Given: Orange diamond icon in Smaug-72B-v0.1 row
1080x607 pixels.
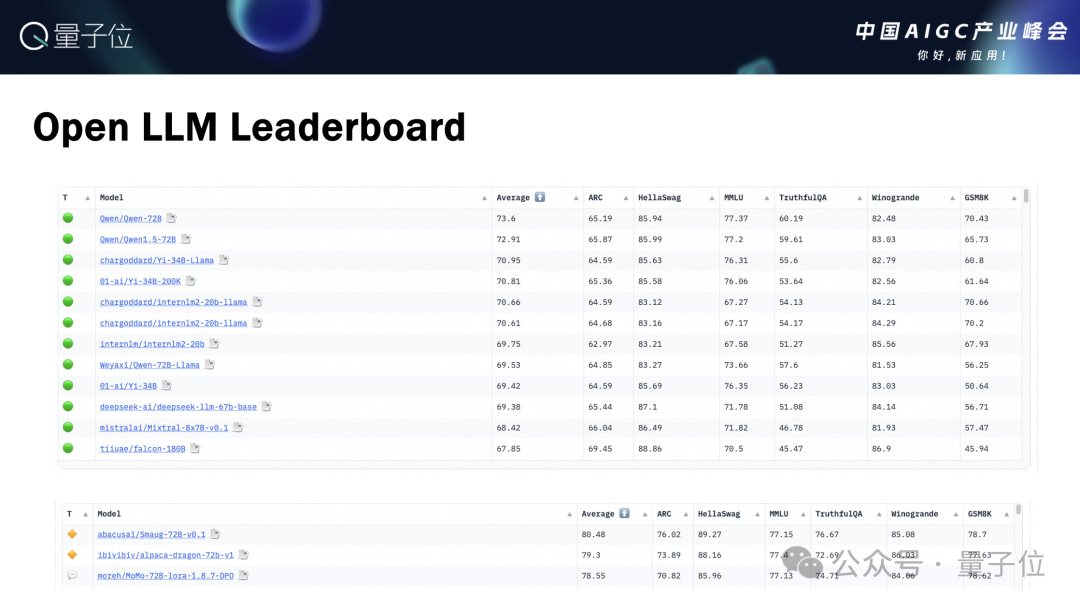Looking at the screenshot, I should 72,534.
